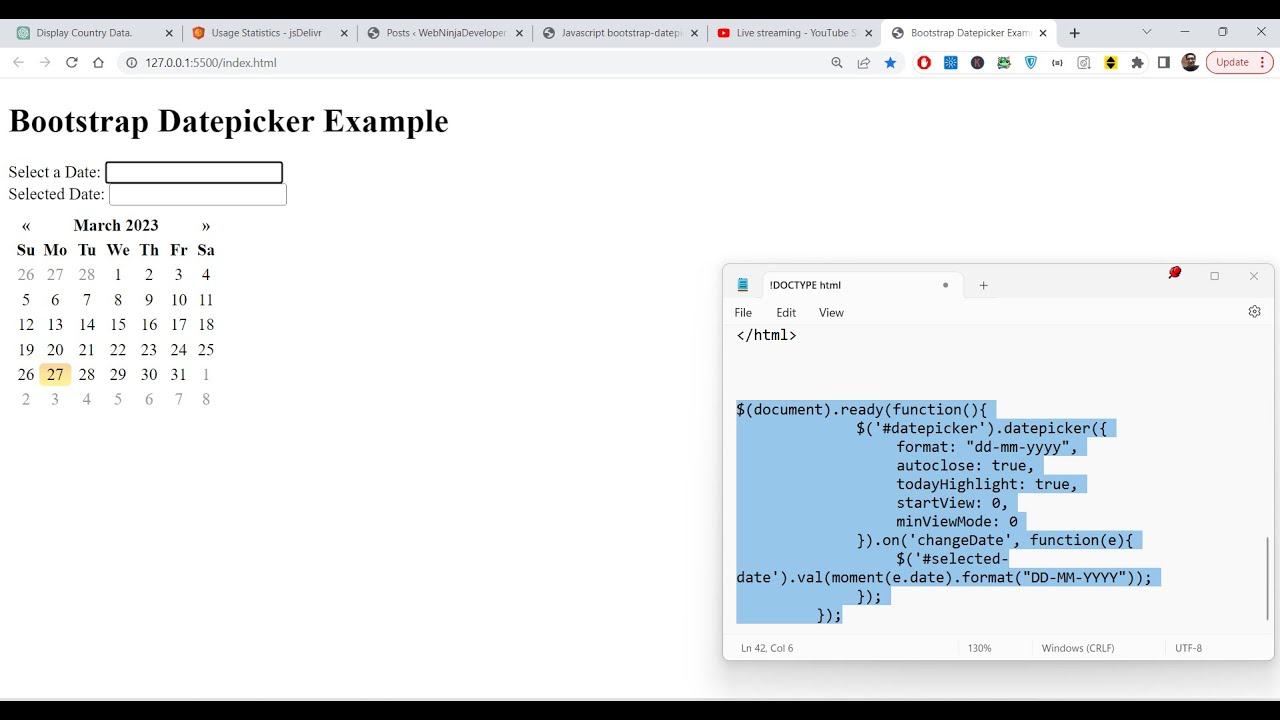Toggle the Chrome side panel icon
The height and width of the screenshot is (720, 1280).
click(1163, 62)
